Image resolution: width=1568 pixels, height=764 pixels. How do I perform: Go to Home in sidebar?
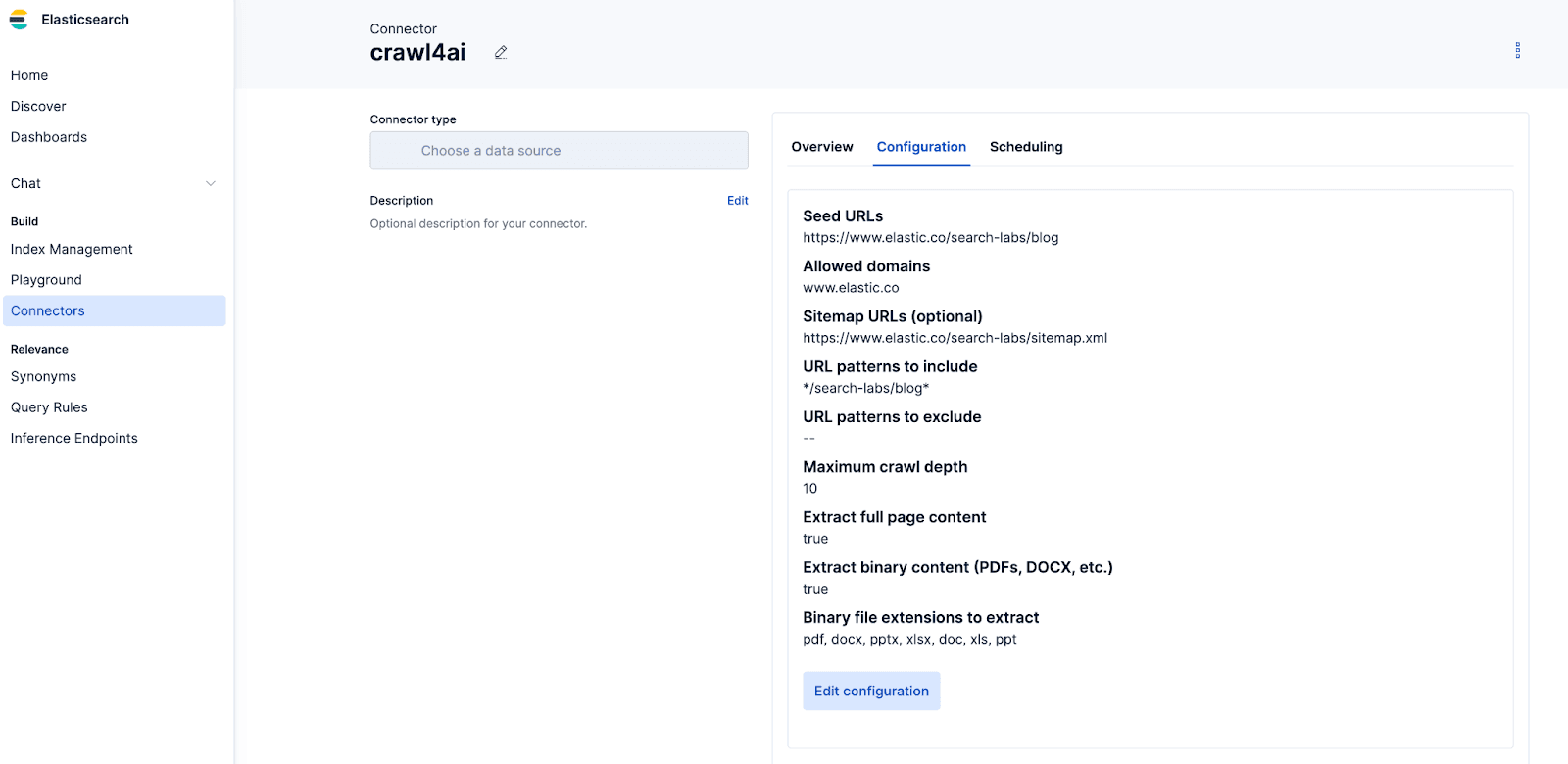[29, 75]
